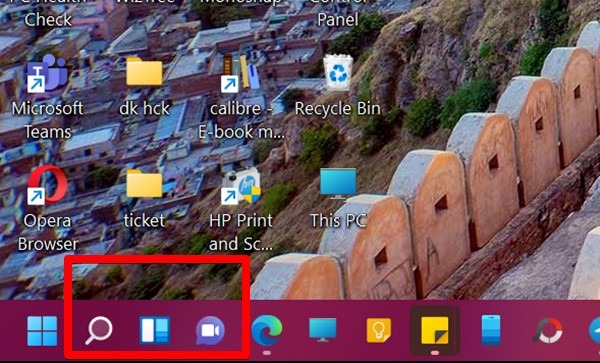Select the This PC desktop icon
Image resolution: width=600 pixels, height=363 pixels.
click(338, 184)
